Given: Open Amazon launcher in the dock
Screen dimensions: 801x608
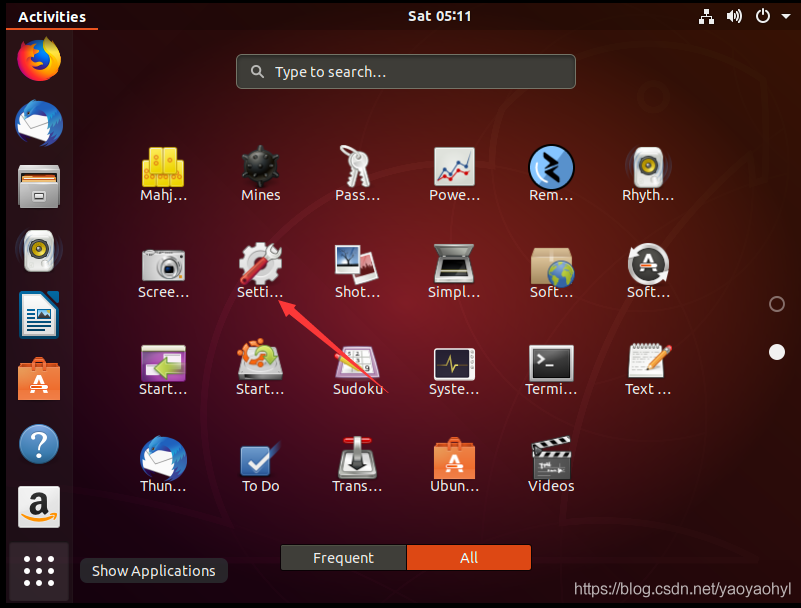Looking at the screenshot, I should pyautogui.click(x=39, y=507).
